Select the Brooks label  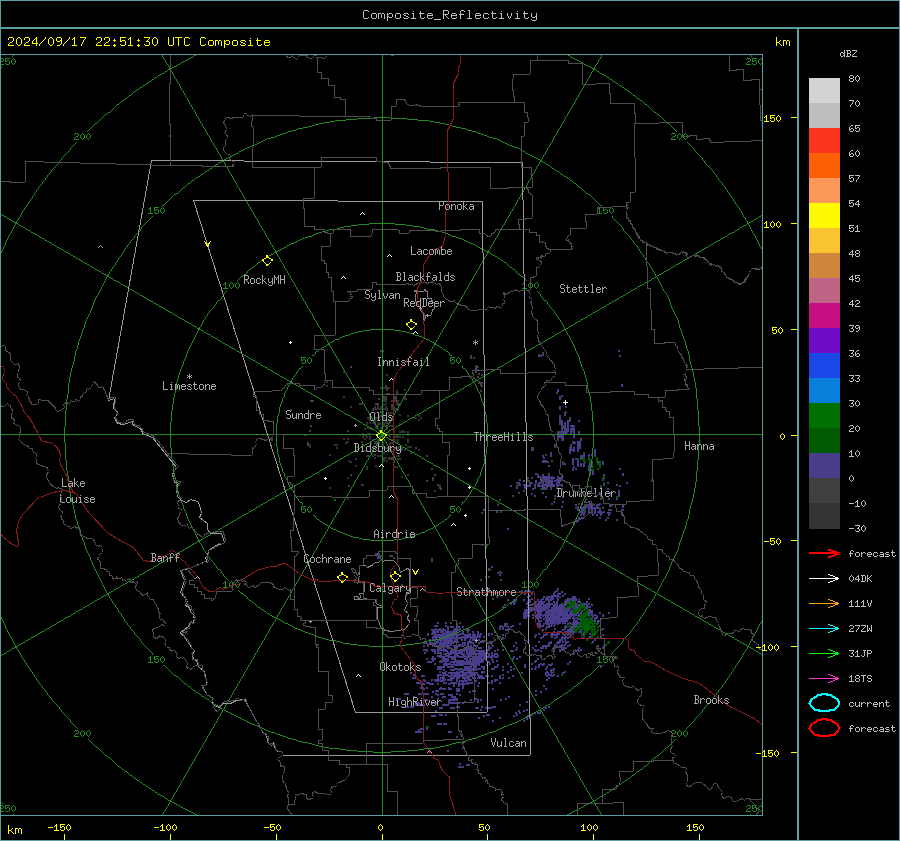pyautogui.click(x=711, y=700)
